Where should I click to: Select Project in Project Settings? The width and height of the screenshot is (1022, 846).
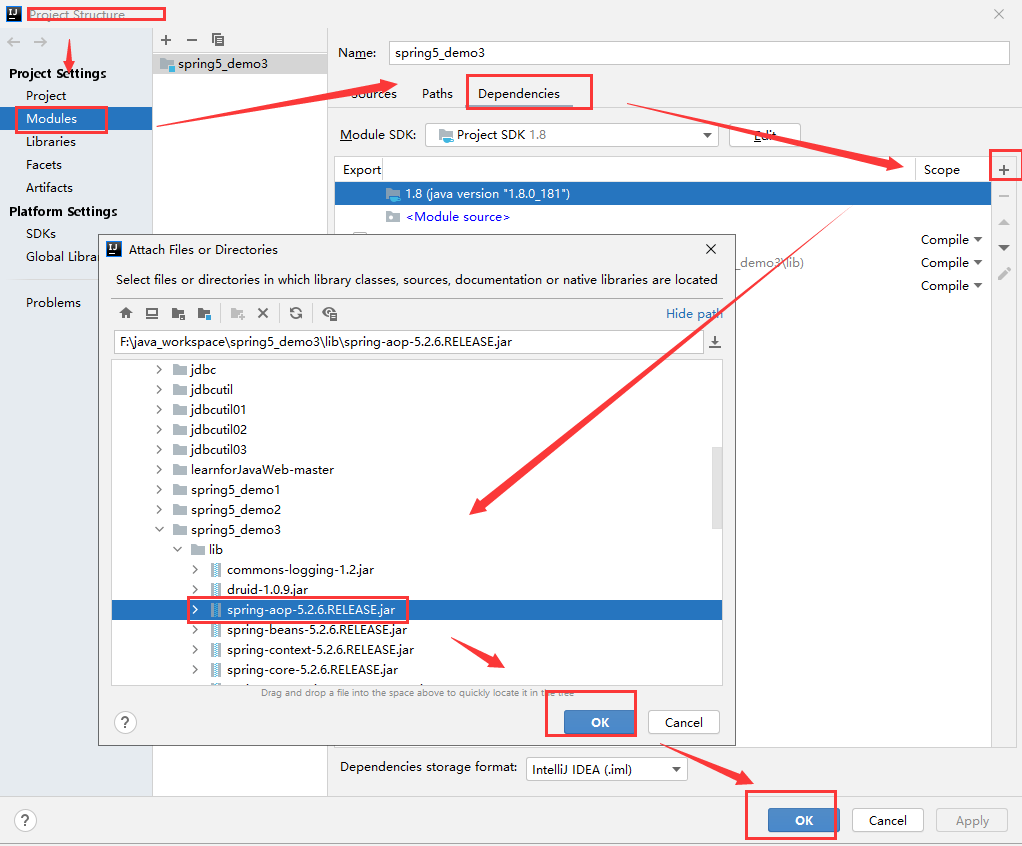pyautogui.click(x=46, y=96)
